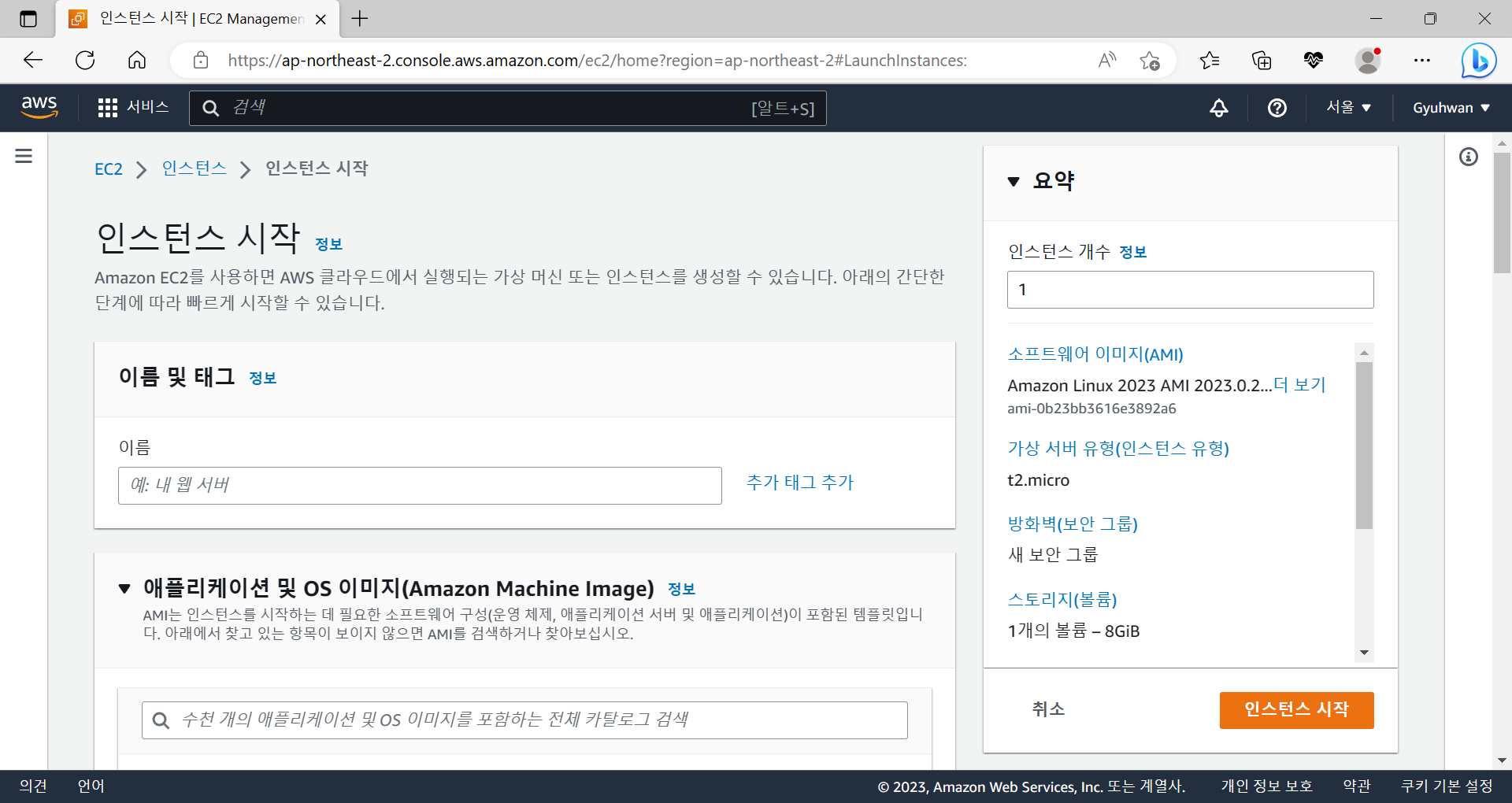The width and height of the screenshot is (1512, 803).
Task: Click the summary list down arrow
Action: click(x=1364, y=653)
